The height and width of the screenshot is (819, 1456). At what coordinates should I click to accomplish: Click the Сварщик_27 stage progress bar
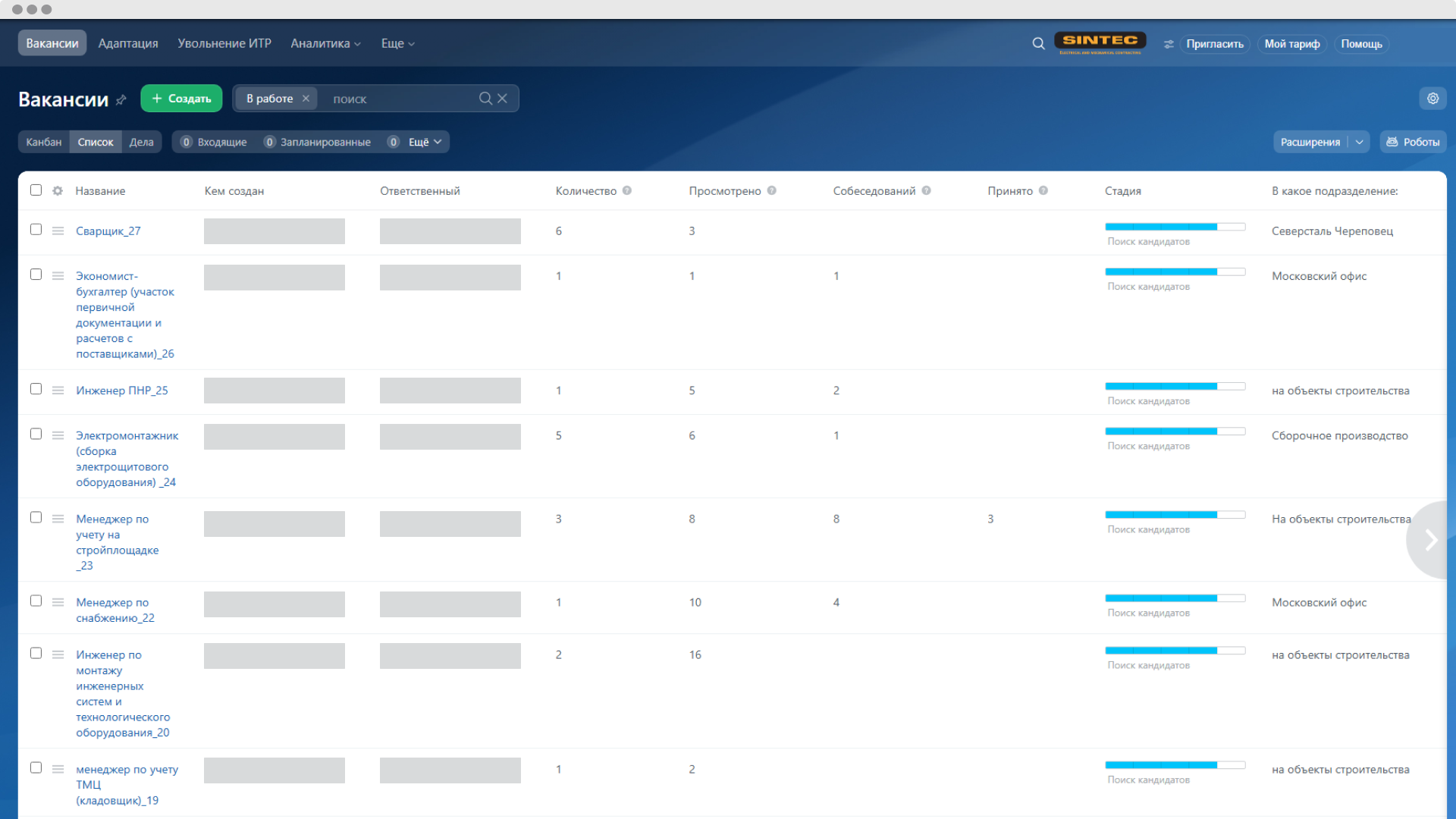tap(1175, 227)
